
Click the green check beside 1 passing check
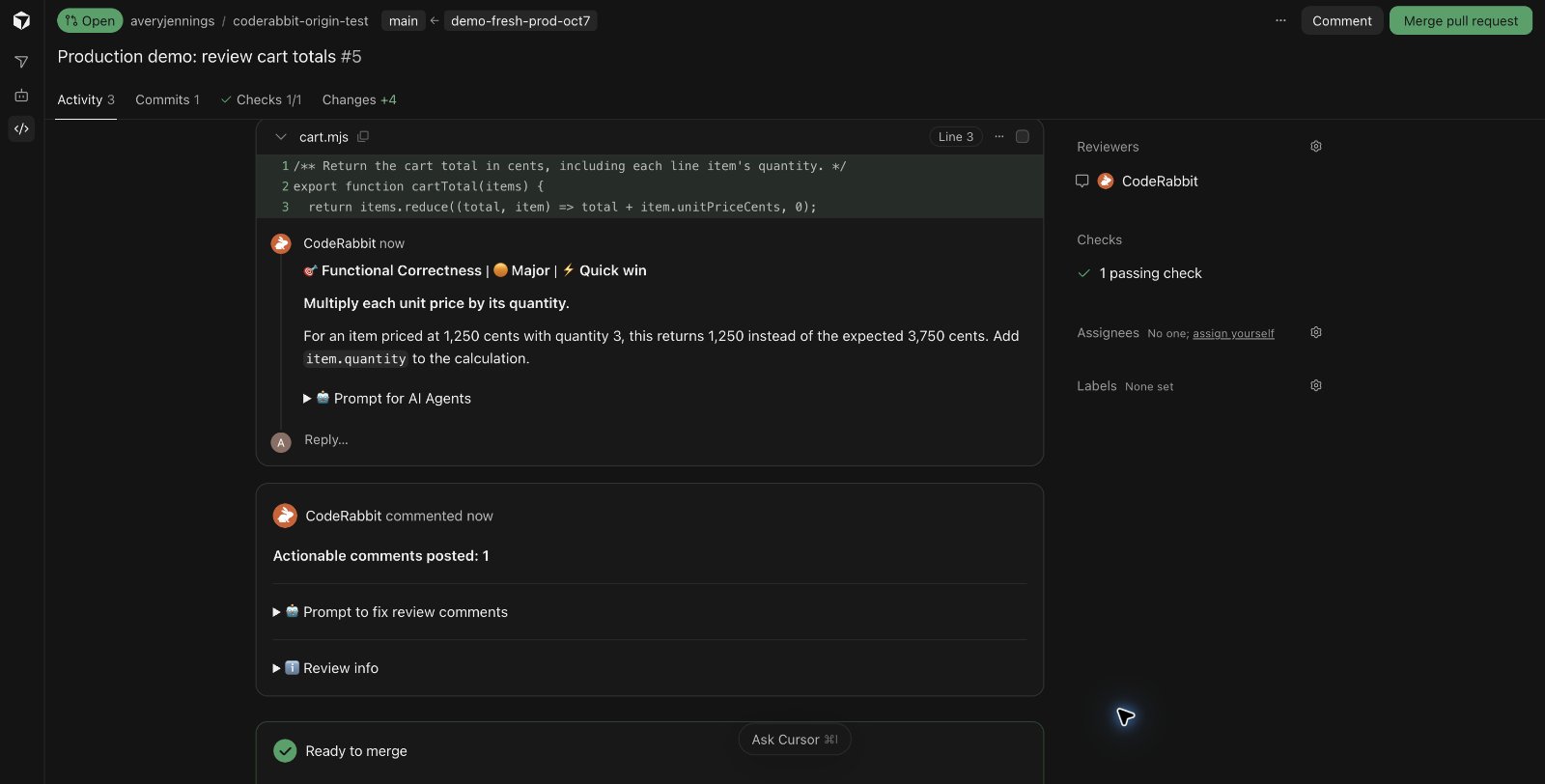pyautogui.click(x=1083, y=273)
